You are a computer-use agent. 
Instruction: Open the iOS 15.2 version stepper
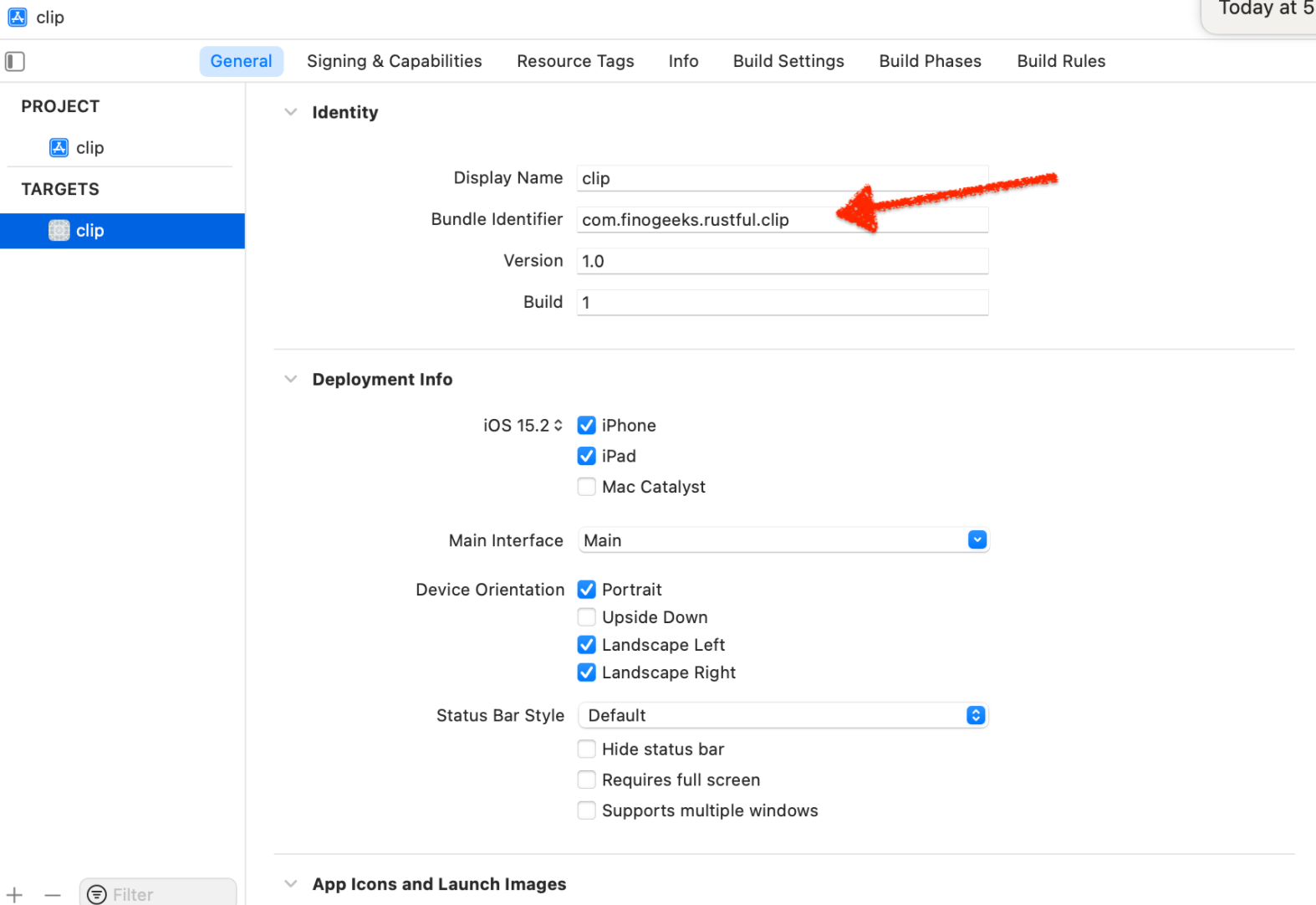[x=558, y=426]
